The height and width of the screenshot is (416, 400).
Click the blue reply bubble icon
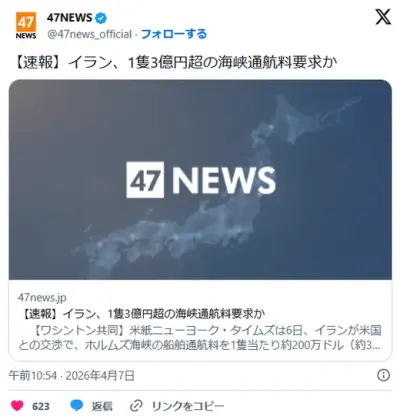77,405
